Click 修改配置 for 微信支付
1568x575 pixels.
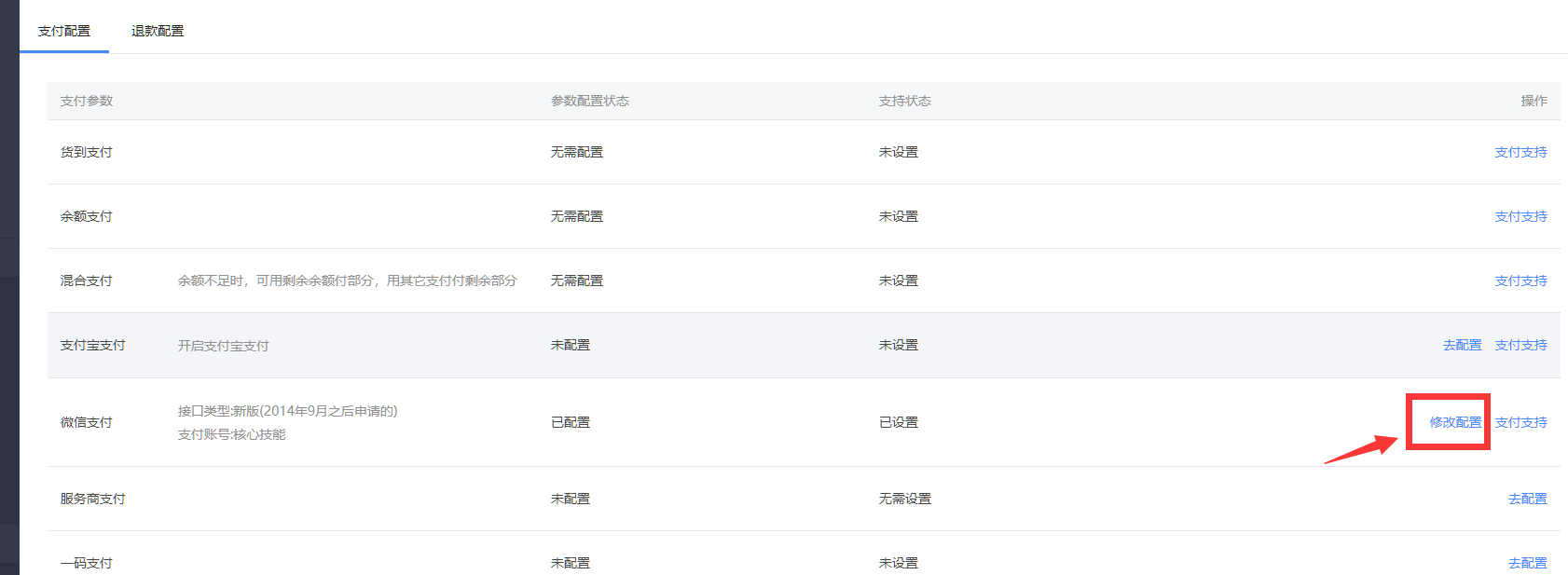pos(1455,422)
